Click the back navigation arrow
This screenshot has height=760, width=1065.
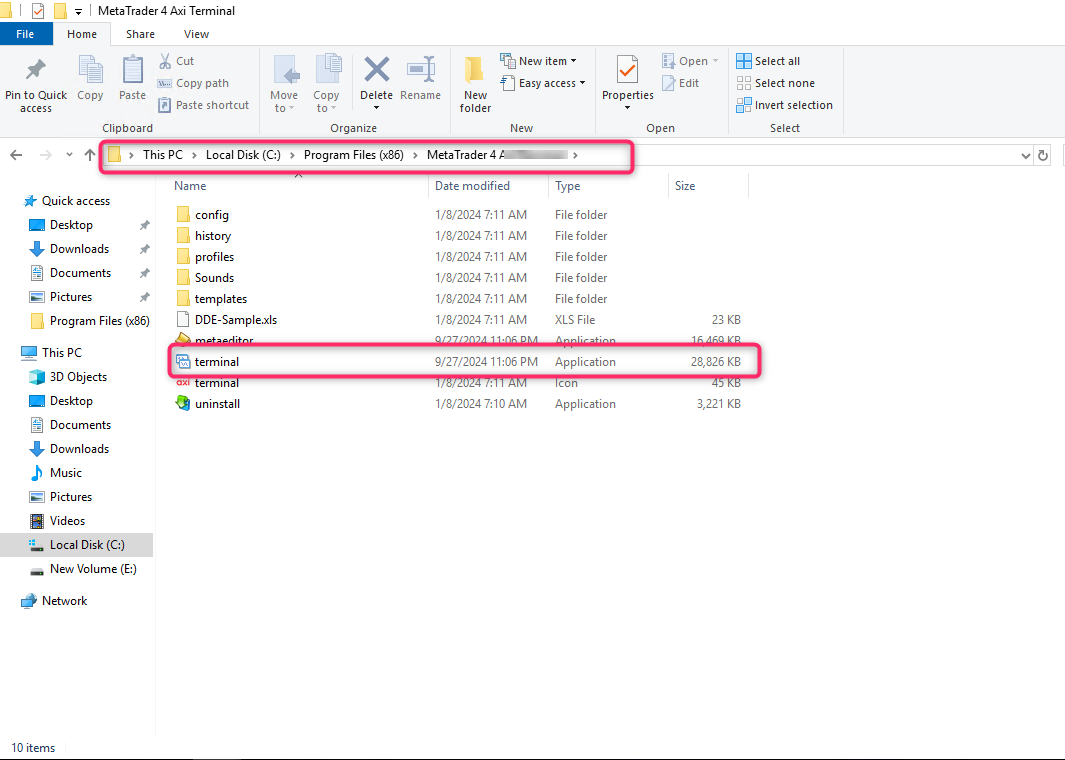pos(16,155)
